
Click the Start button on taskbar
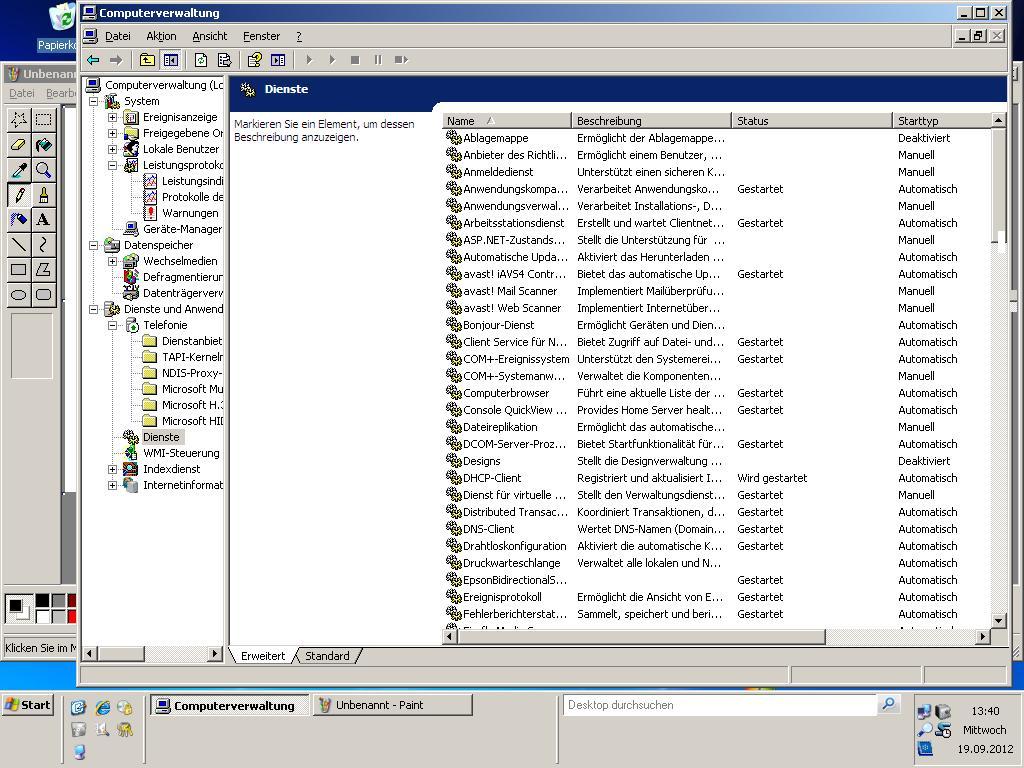[x=28, y=705]
